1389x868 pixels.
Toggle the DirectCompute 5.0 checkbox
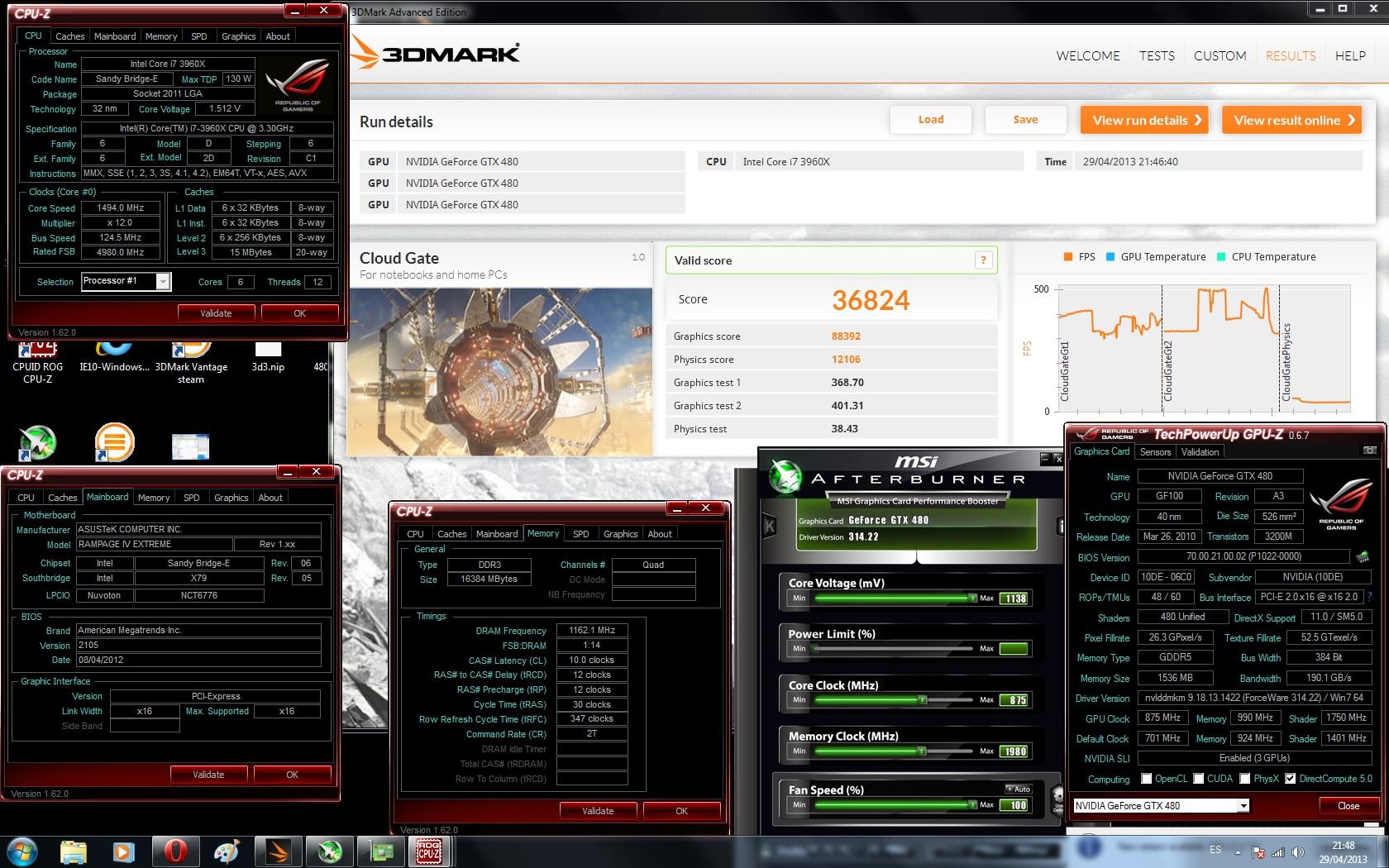pyautogui.click(x=1290, y=779)
